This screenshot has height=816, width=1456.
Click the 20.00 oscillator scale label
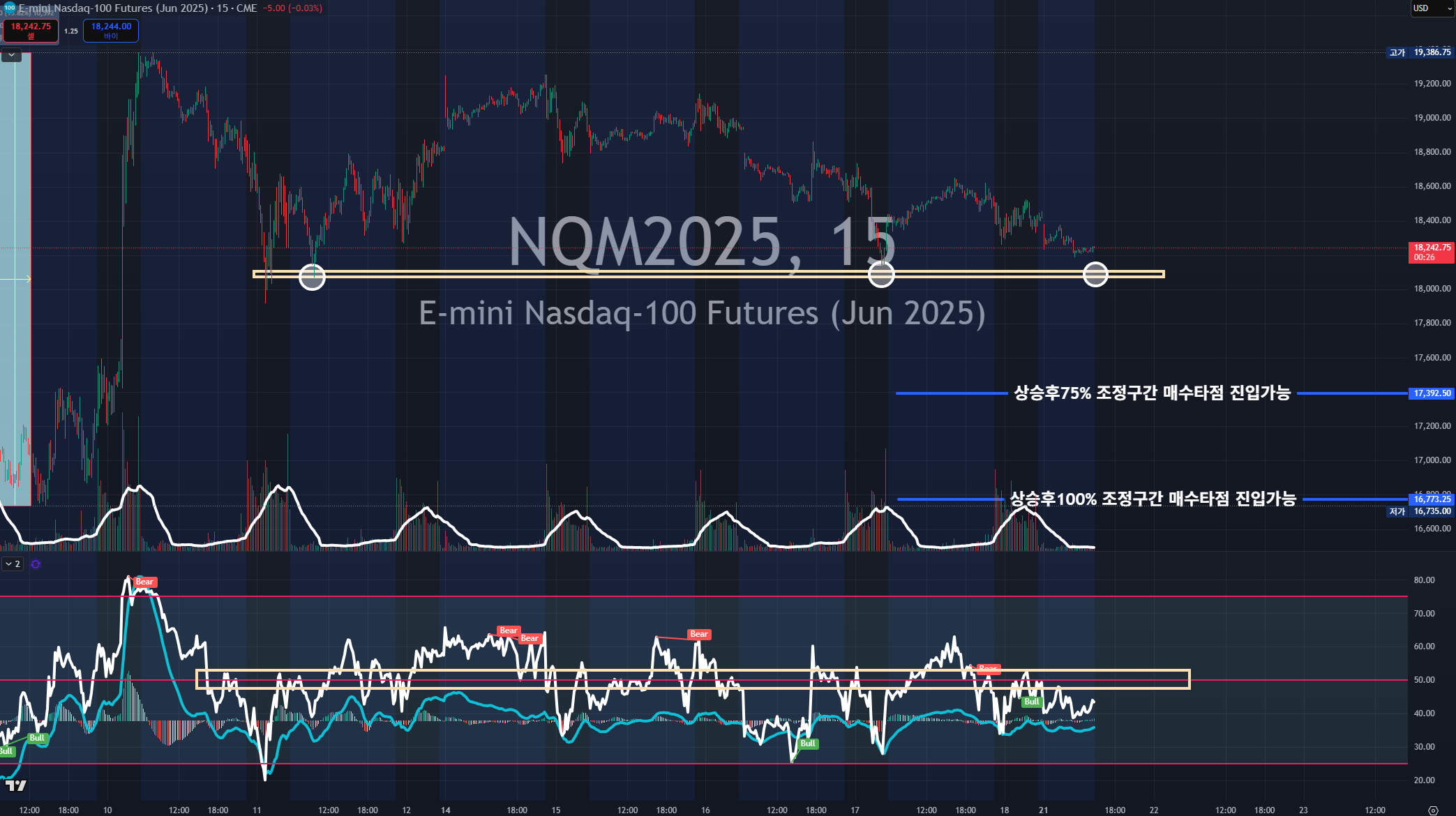pos(1424,780)
